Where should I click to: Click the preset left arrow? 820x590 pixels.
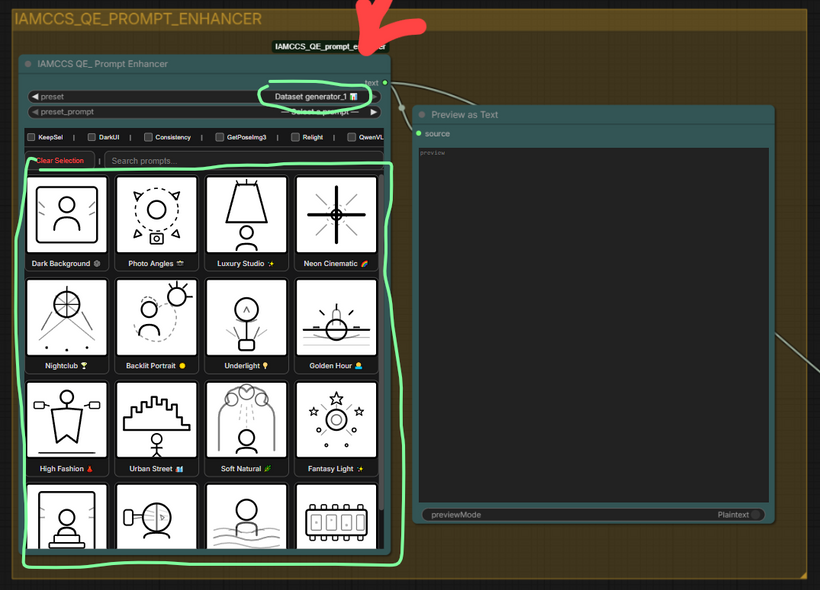[x=35, y=96]
